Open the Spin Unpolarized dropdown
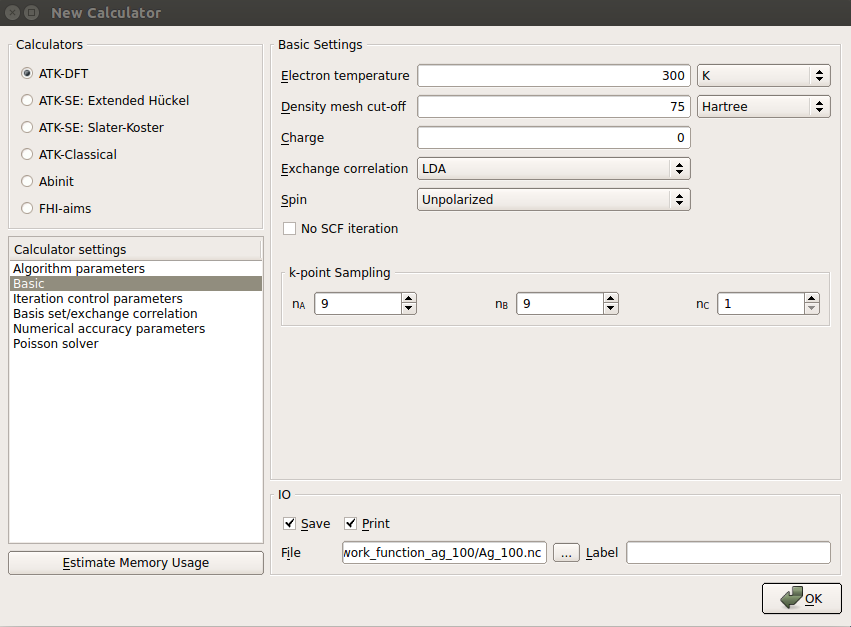 click(x=554, y=200)
